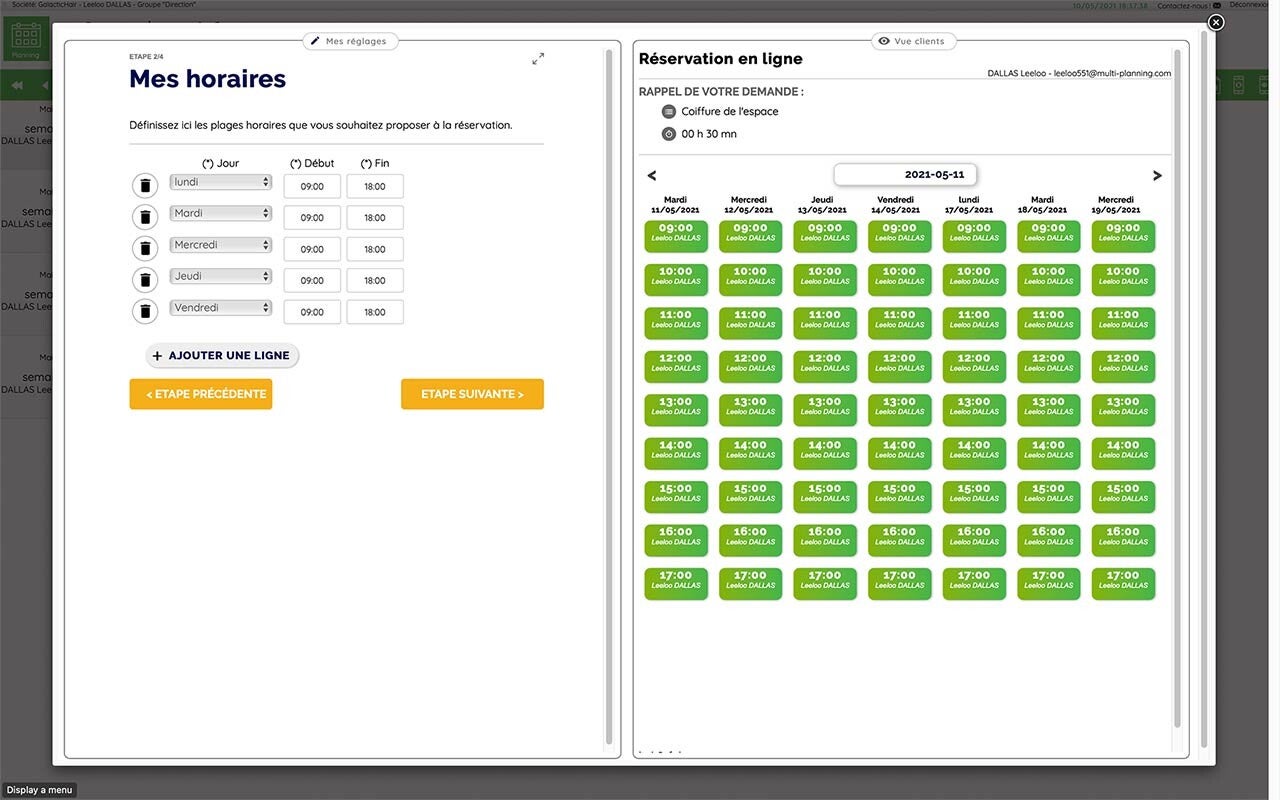This screenshot has height=800, width=1280.
Task: Go to previous week in calendar
Action: (652, 176)
